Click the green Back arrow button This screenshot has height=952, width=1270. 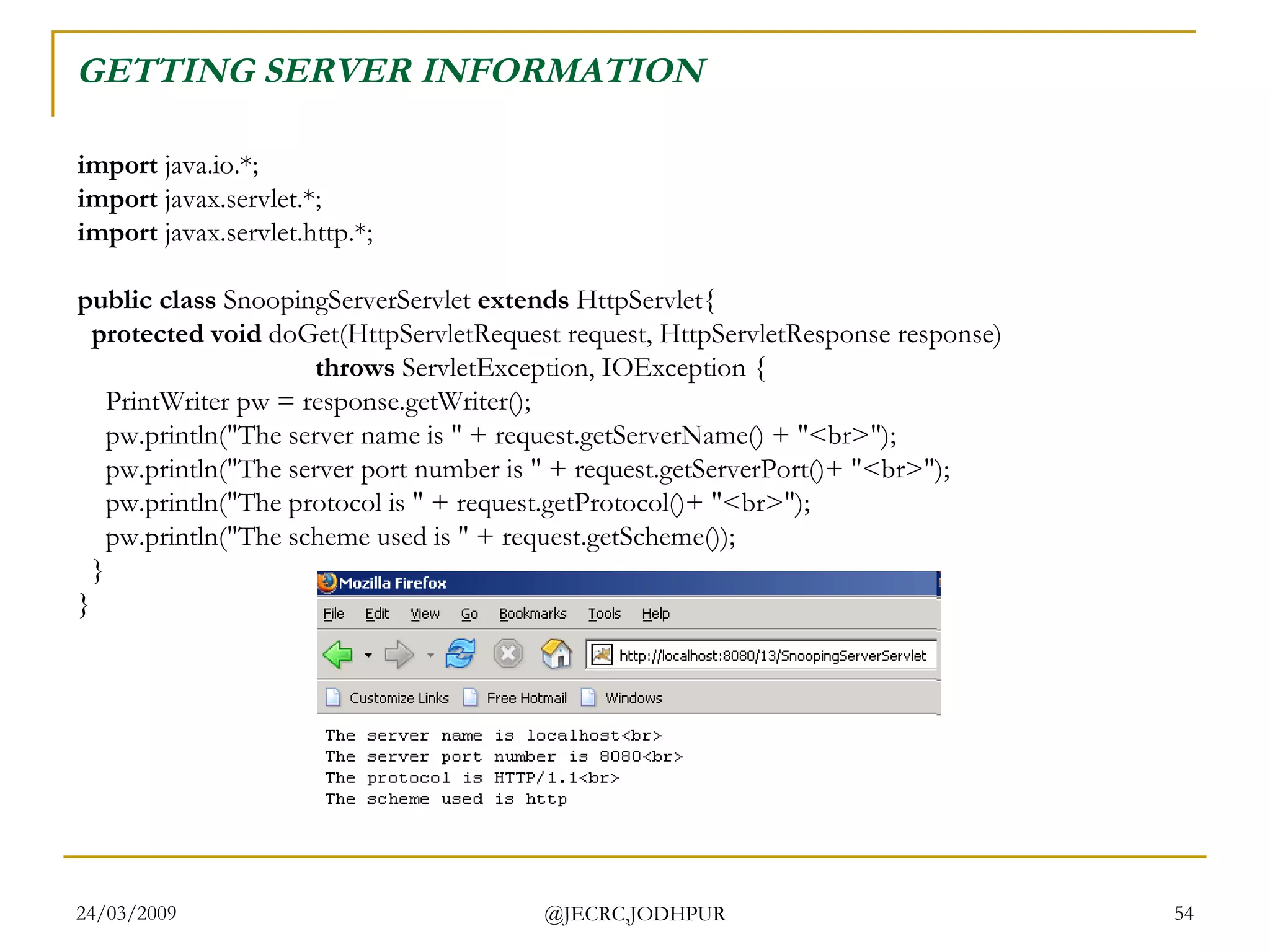pyautogui.click(x=338, y=654)
